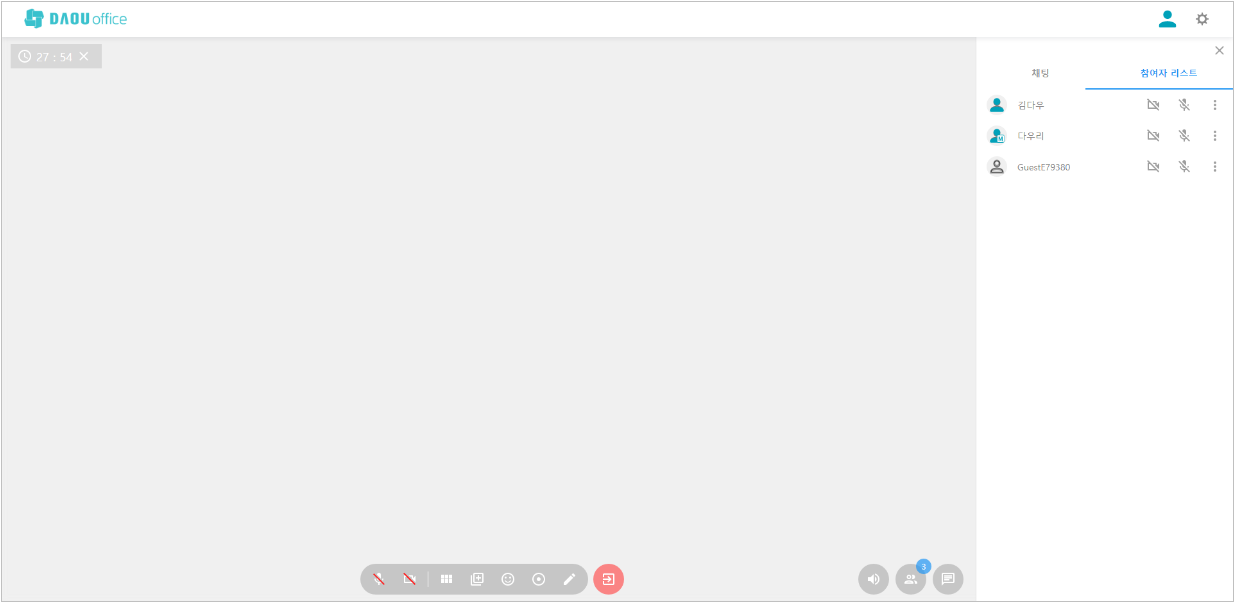Switch to the 채팅 tab
Viewport: 1234px width, 602px height.
(x=1040, y=73)
